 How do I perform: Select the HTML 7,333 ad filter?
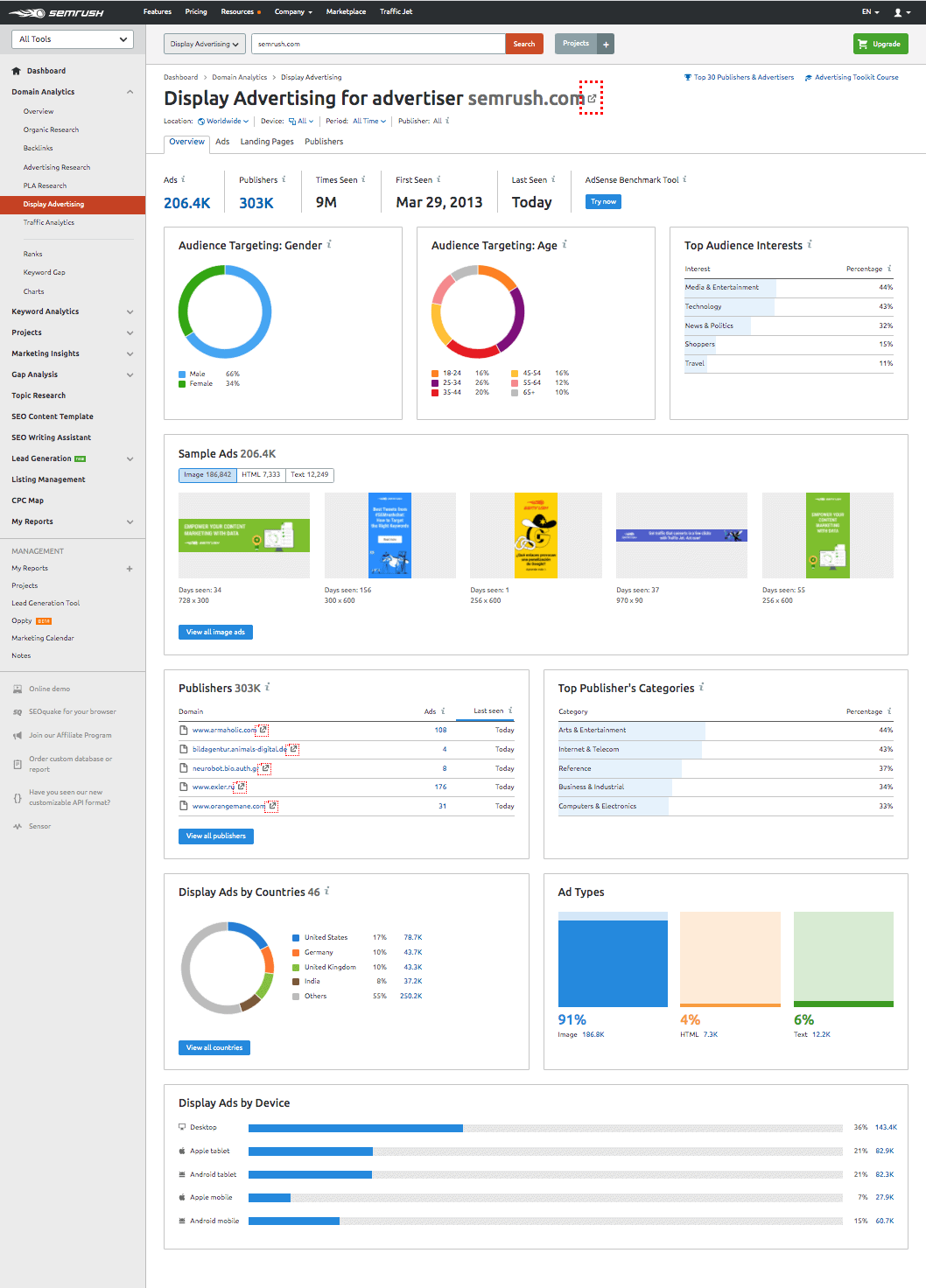261,475
